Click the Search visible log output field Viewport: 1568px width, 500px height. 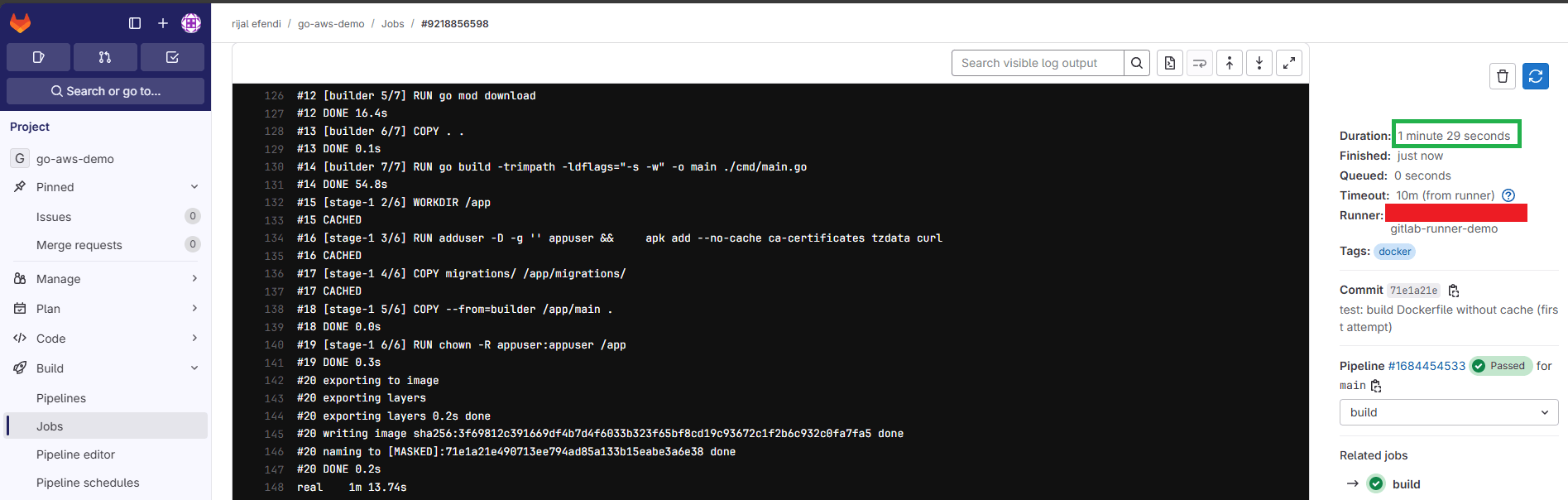point(1038,63)
